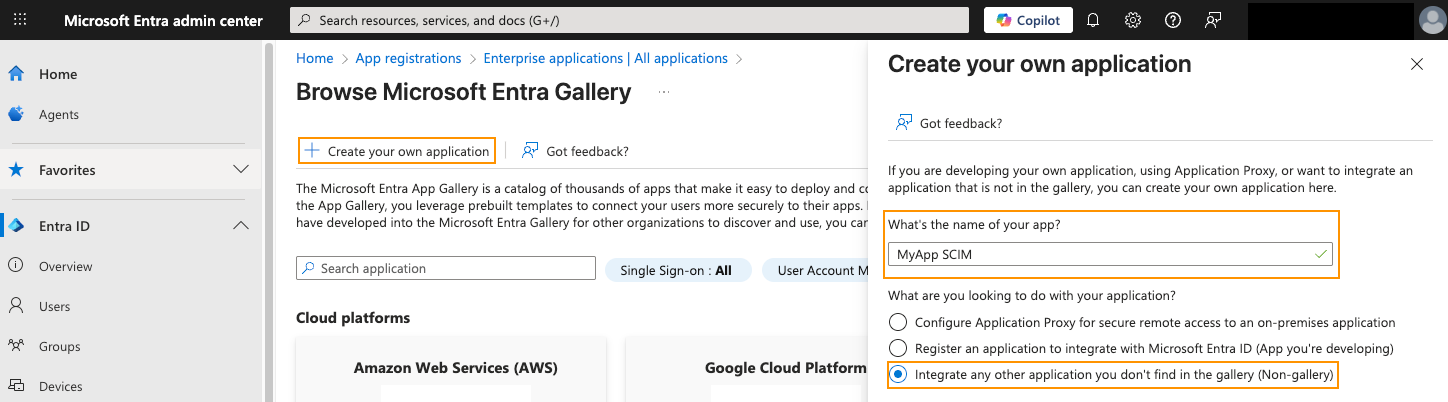The image size is (1448, 402).
Task: Go to Home breadcrumb link
Action: point(315,58)
